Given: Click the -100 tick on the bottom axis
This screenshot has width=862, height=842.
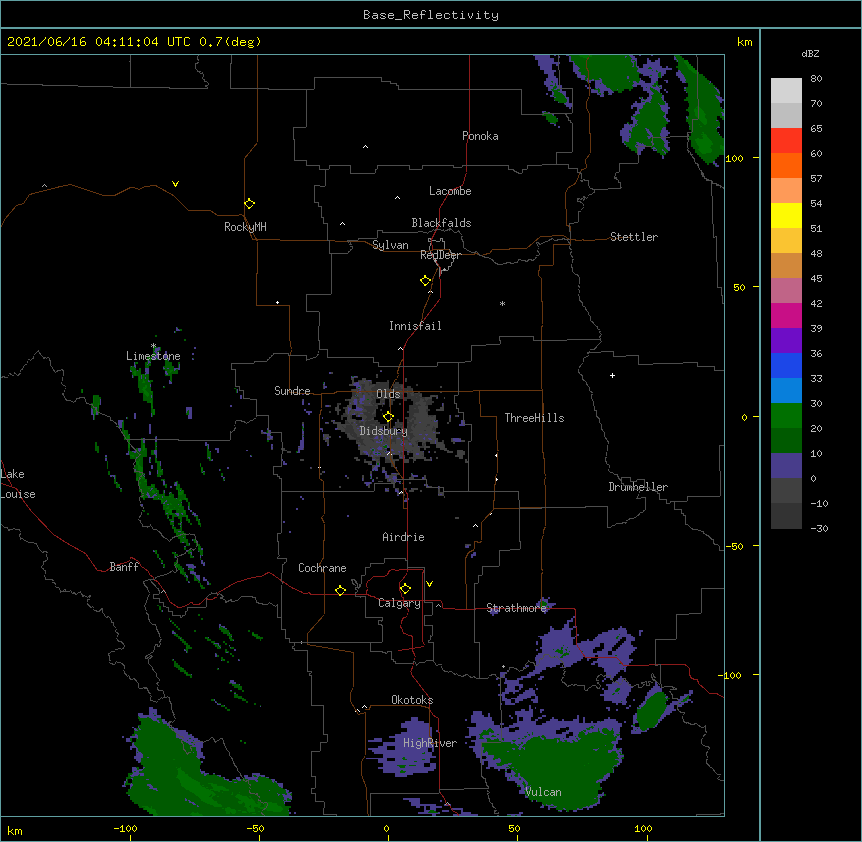Looking at the screenshot, I should pos(125,828).
